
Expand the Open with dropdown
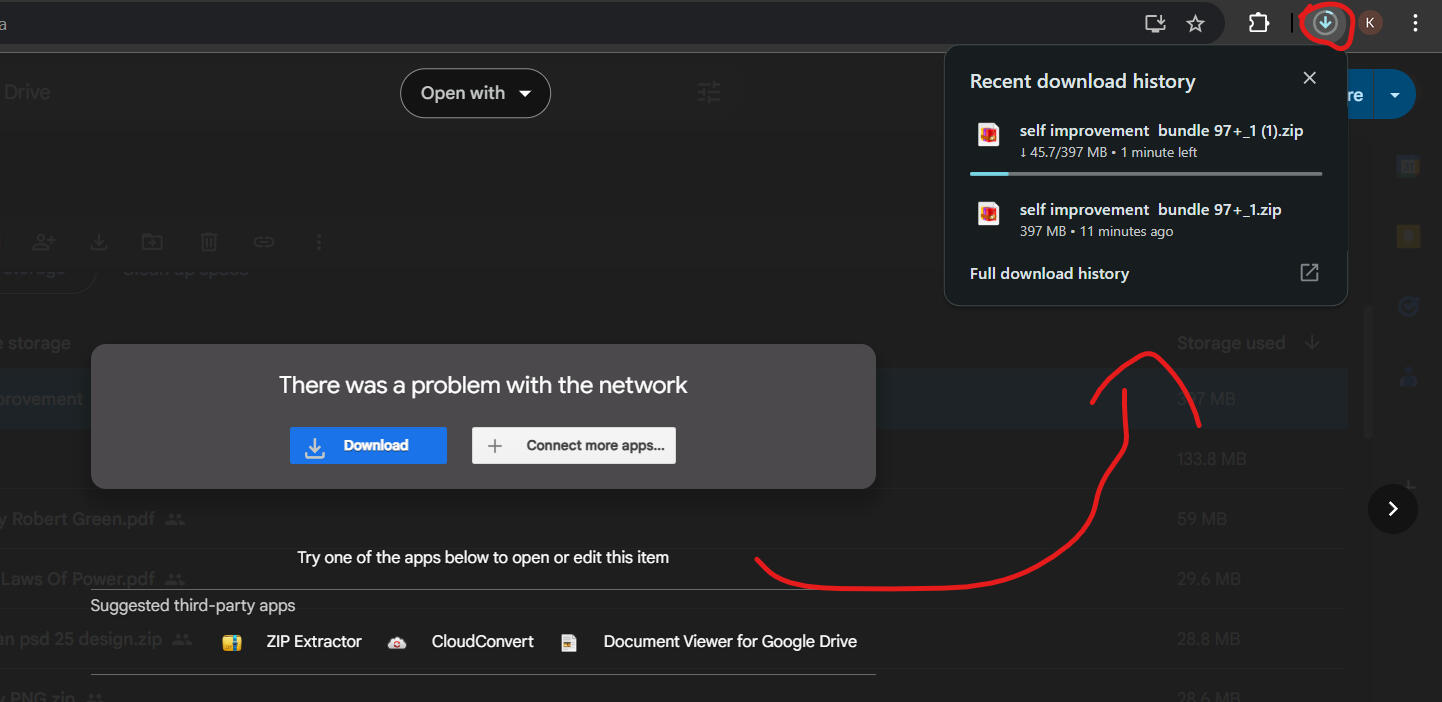point(475,93)
